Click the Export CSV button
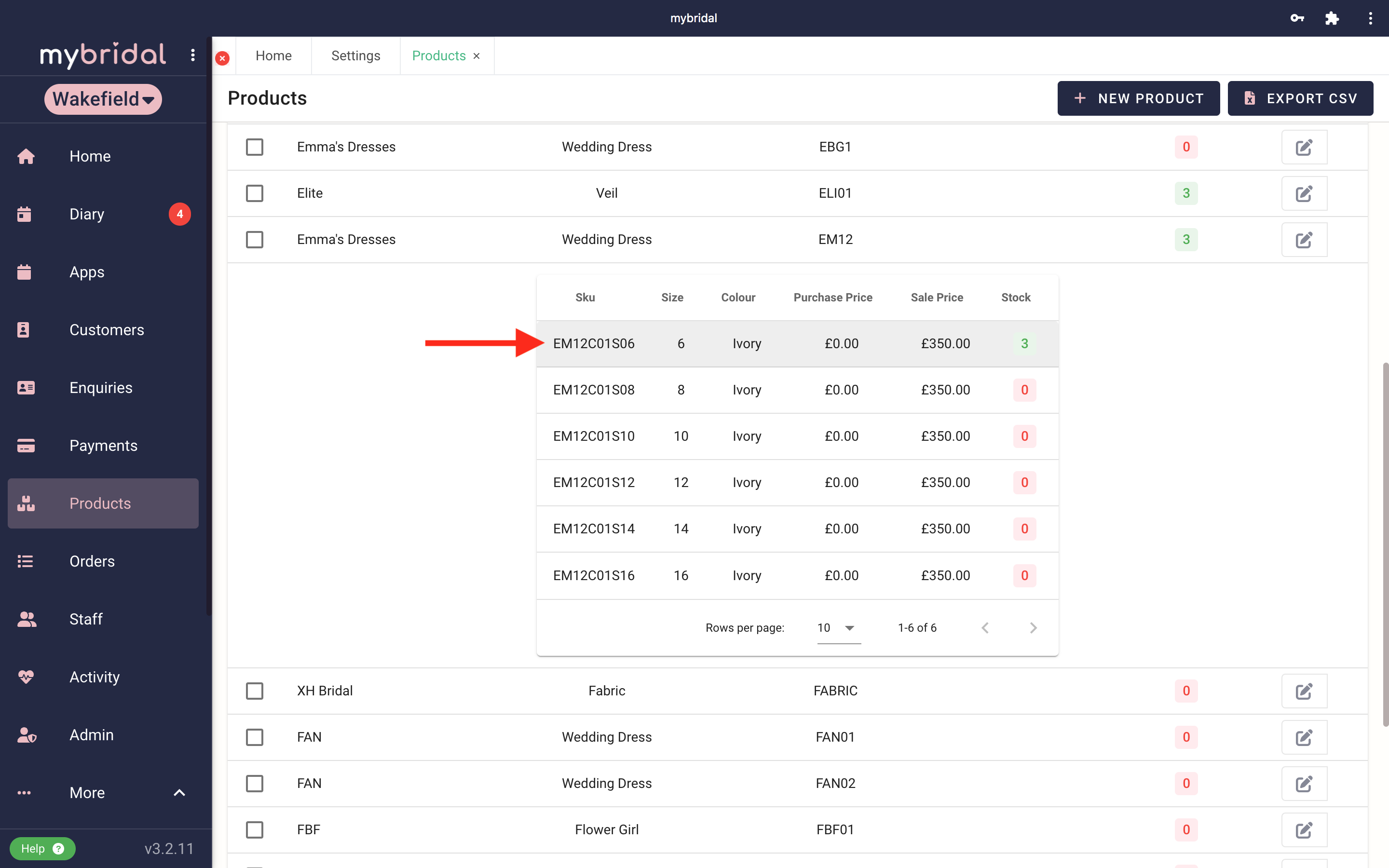Viewport: 1389px width, 868px height. 1300,98
